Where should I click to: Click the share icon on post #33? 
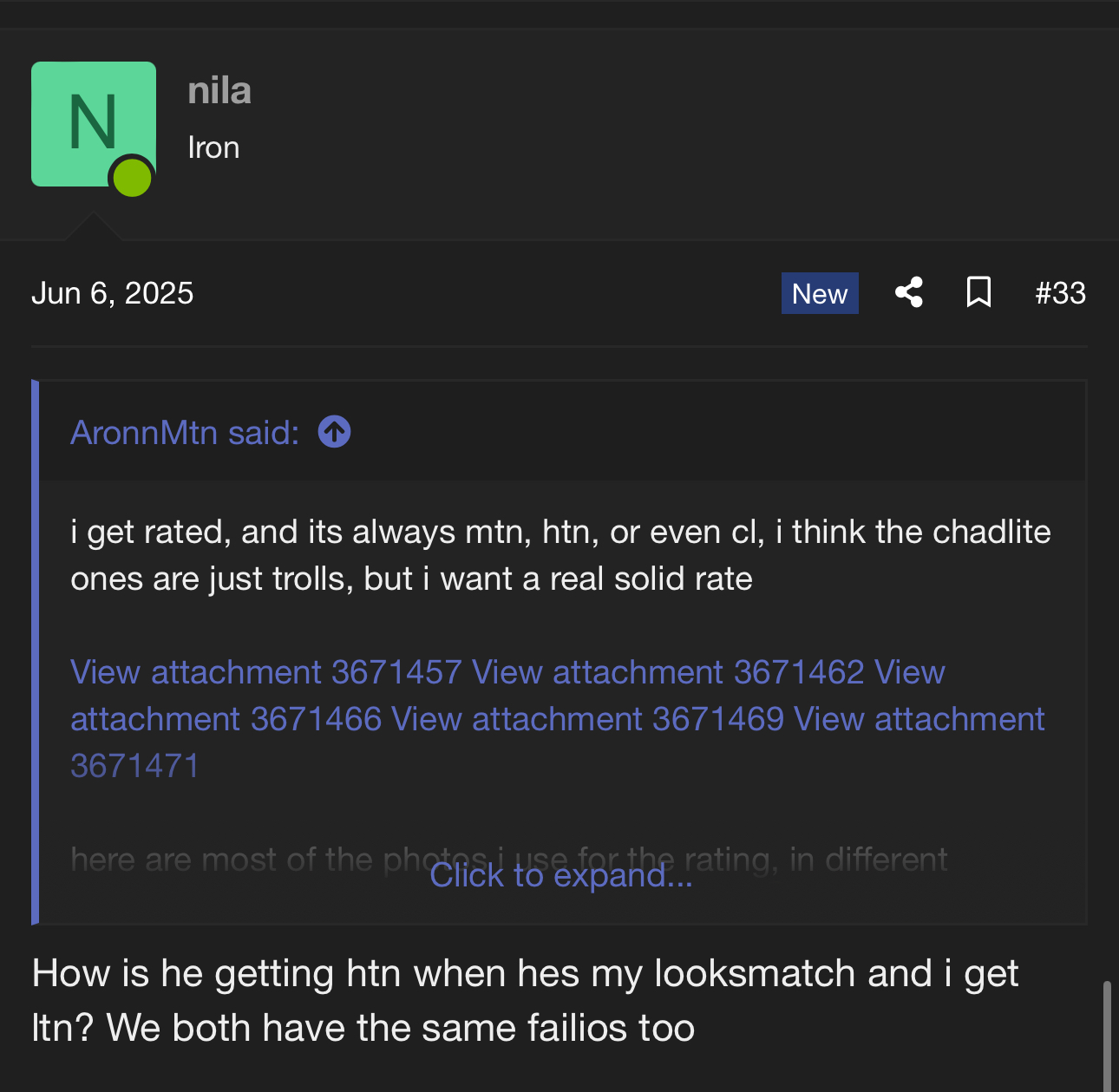(908, 292)
